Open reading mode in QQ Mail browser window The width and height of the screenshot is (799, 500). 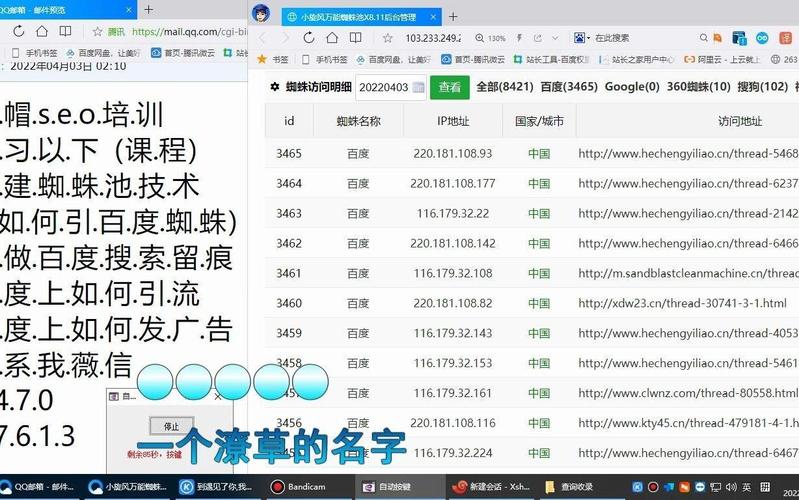(65, 31)
